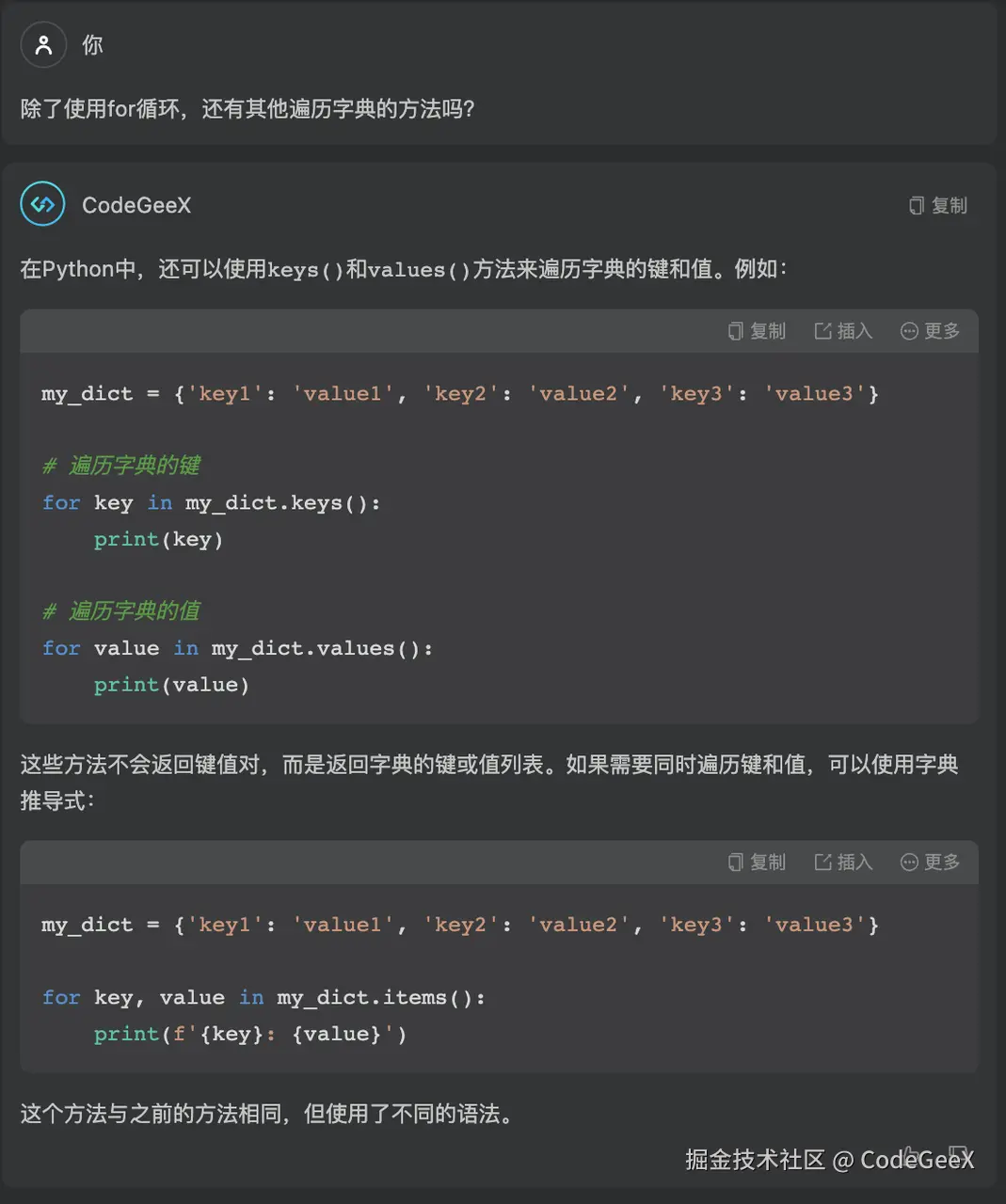This screenshot has height=1204, width=1006.
Task: Click the ellipsis 更多 icon on the second code block
Action: click(x=908, y=862)
